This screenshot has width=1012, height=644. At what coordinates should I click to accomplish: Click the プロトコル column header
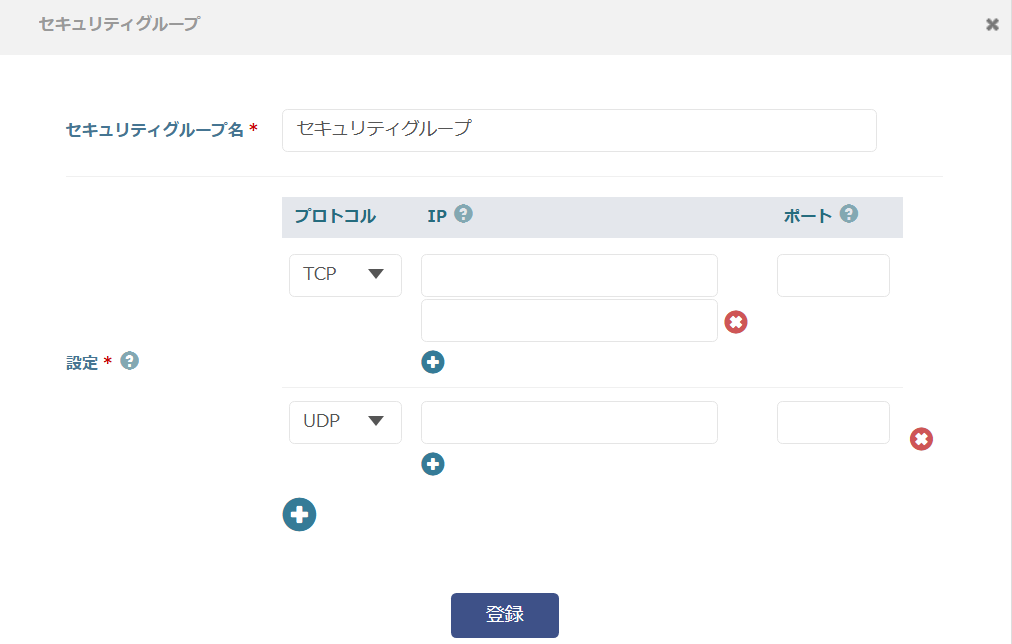335,216
